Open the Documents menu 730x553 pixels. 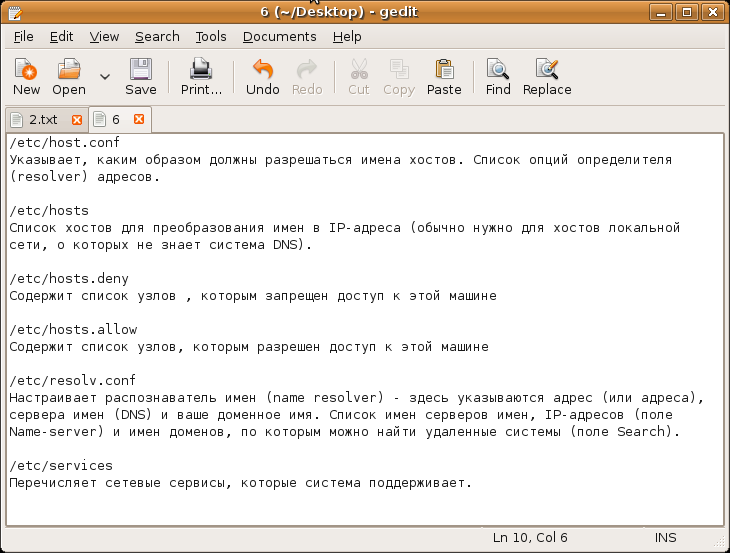(279, 36)
